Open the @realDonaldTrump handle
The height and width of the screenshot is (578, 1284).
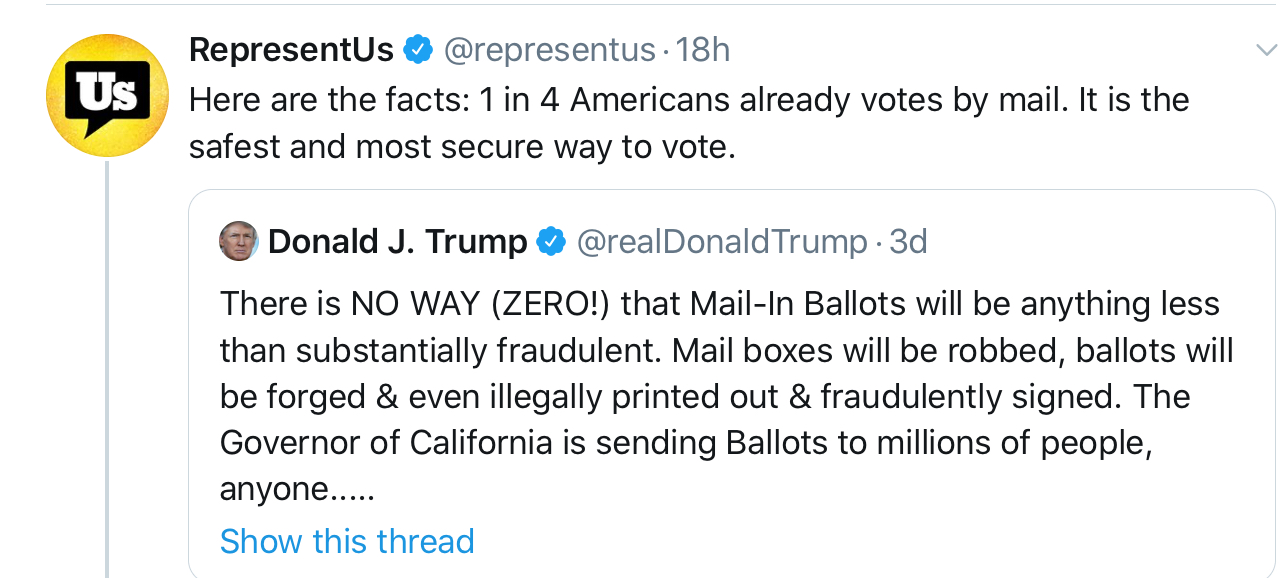tap(722, 242)
